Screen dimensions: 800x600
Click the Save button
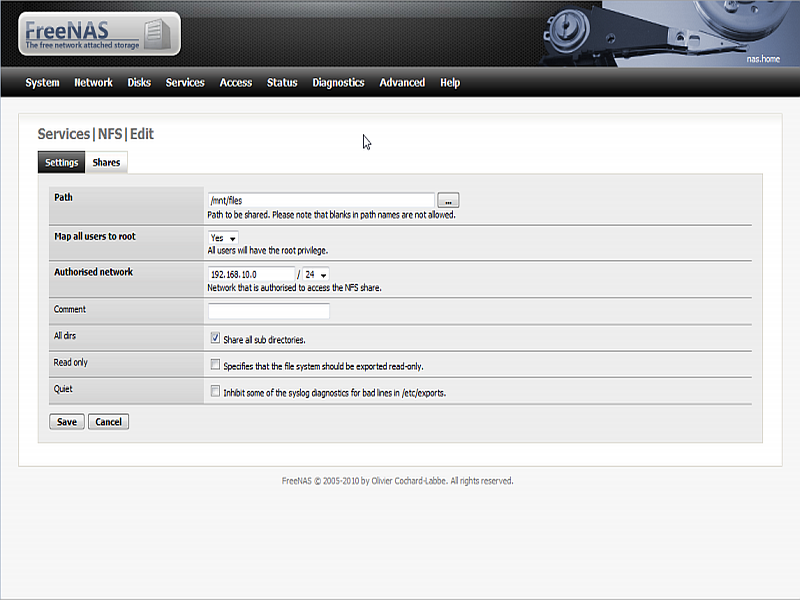[67, 422]
